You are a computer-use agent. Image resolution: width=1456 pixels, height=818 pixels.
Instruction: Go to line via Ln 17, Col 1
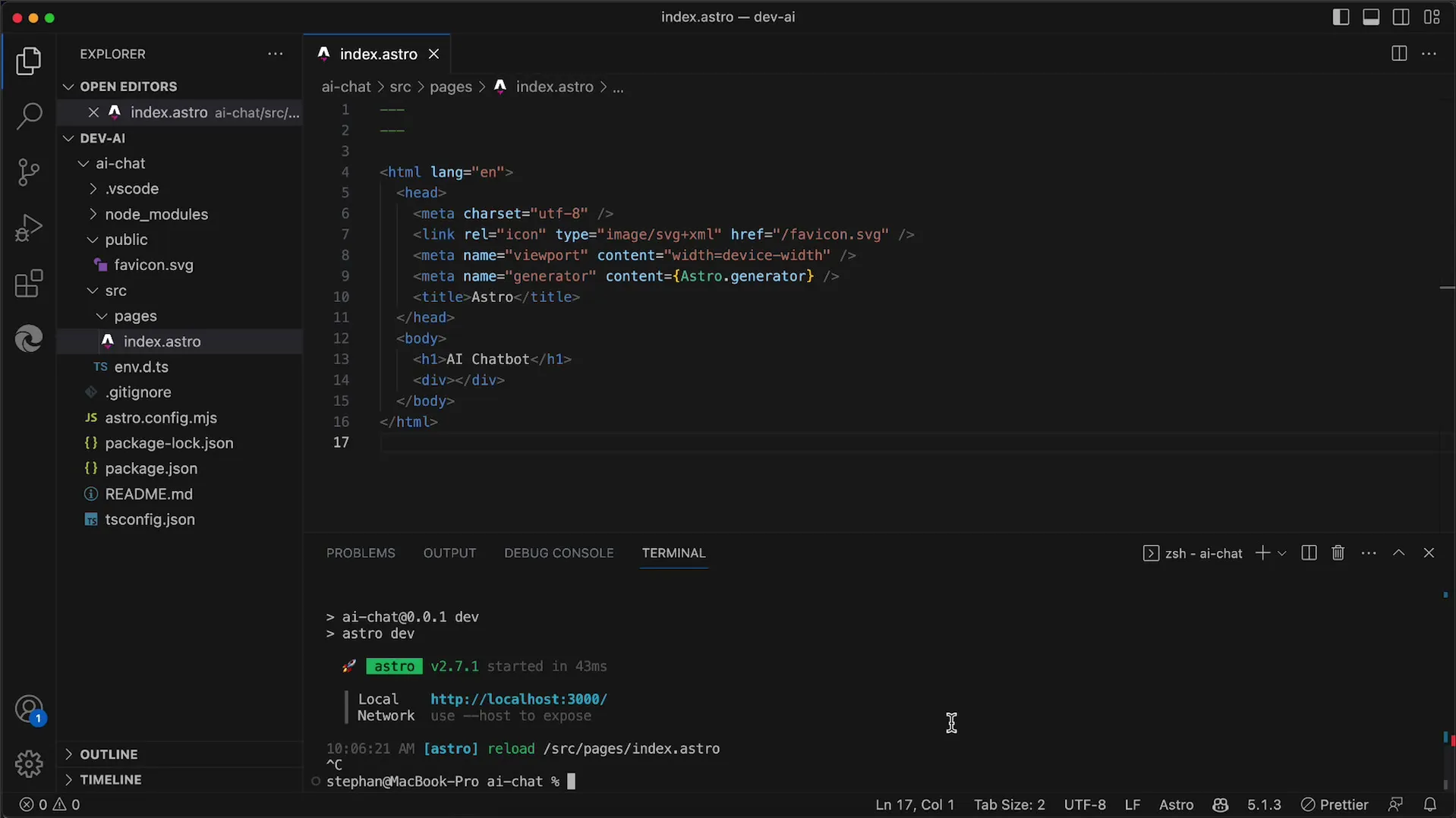(x=914, y=804)
